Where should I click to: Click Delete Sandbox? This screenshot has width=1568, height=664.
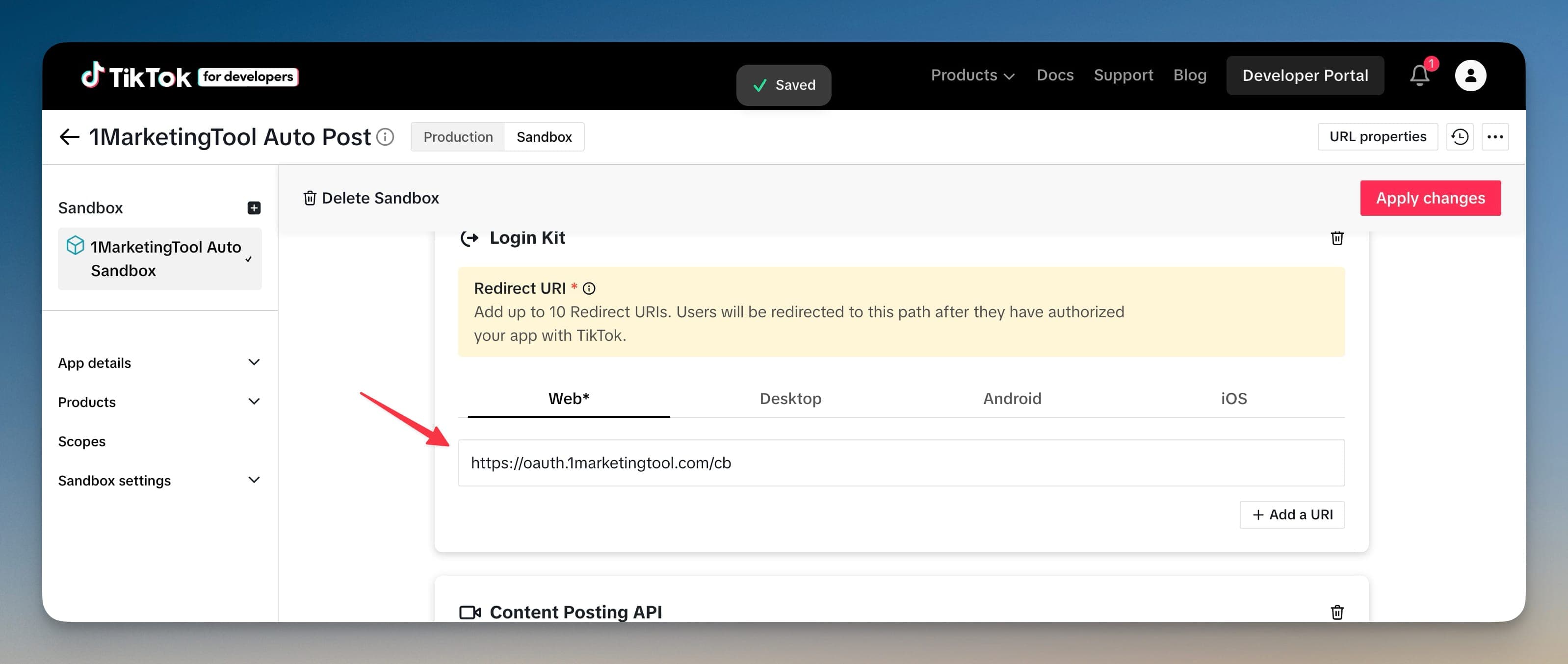click(x=371, y=198)
